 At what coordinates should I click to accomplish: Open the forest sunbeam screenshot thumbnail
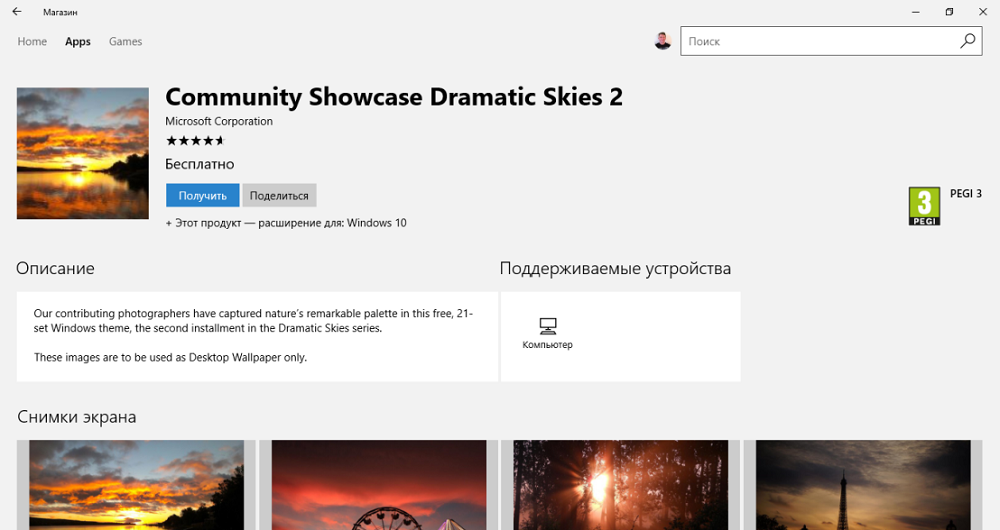[x=621, y=485]
